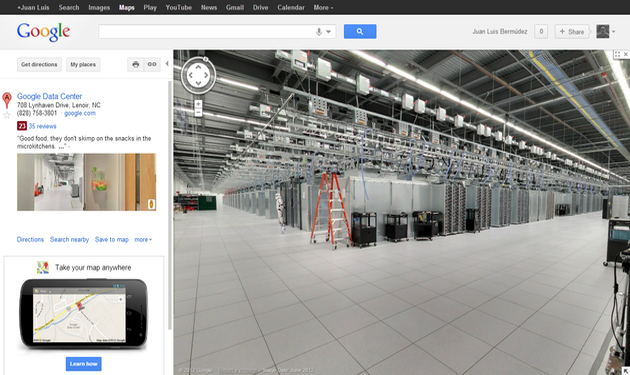Star the Google Data Center place
The width and height of the screenshot is (630, 375).
tap(7, 115)
